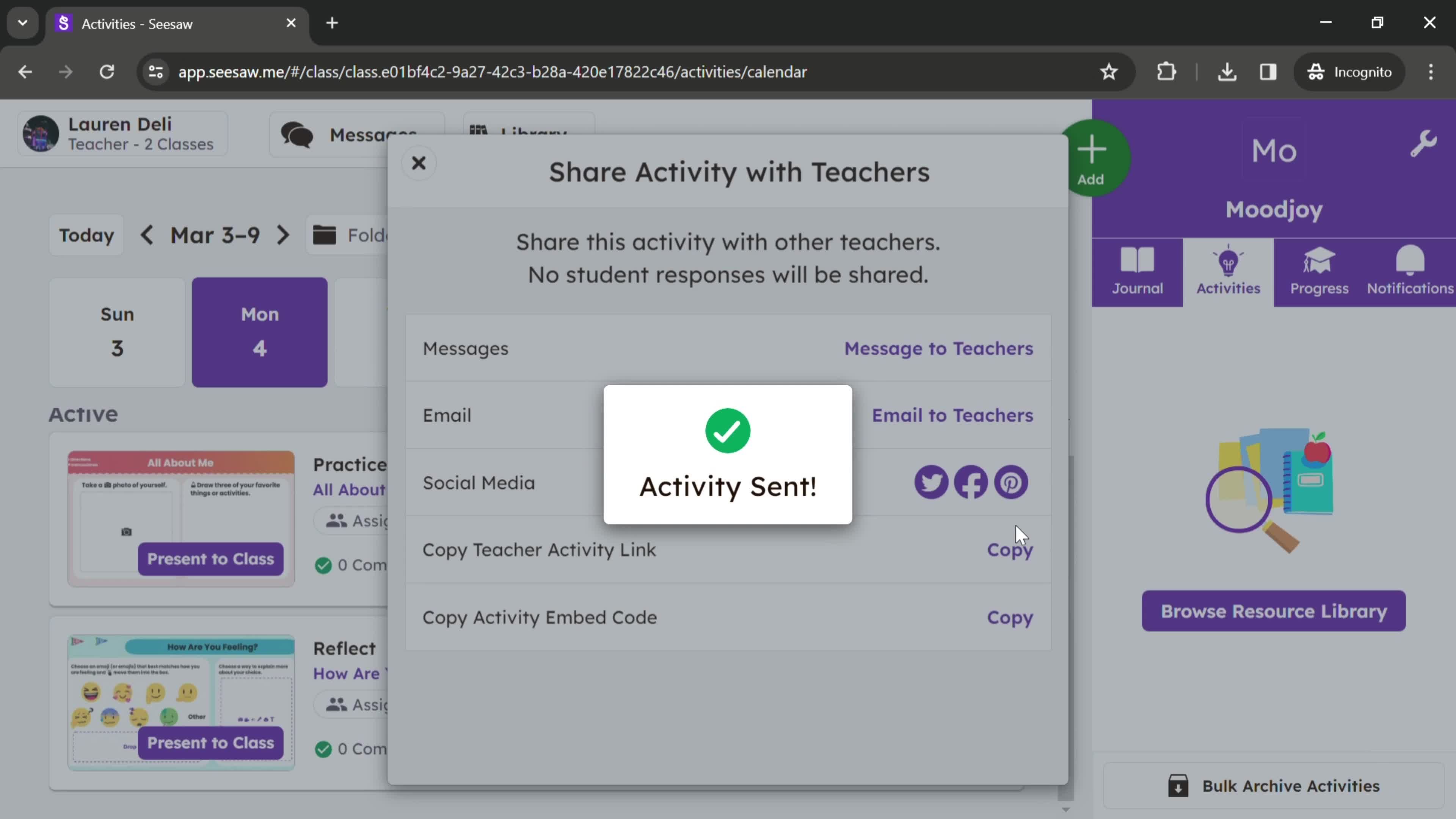This screenshot has width=1456, height=819.
Task: Browse Resource Library button
Action: [x=1274, y=611]
